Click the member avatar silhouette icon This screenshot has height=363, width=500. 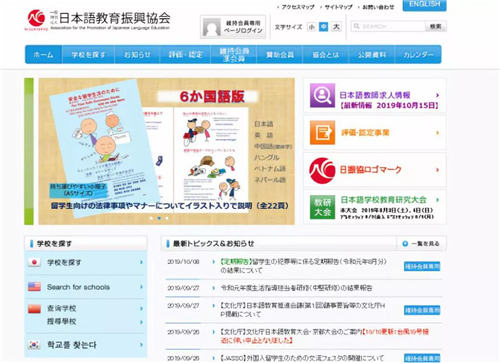tap(212, 27)
